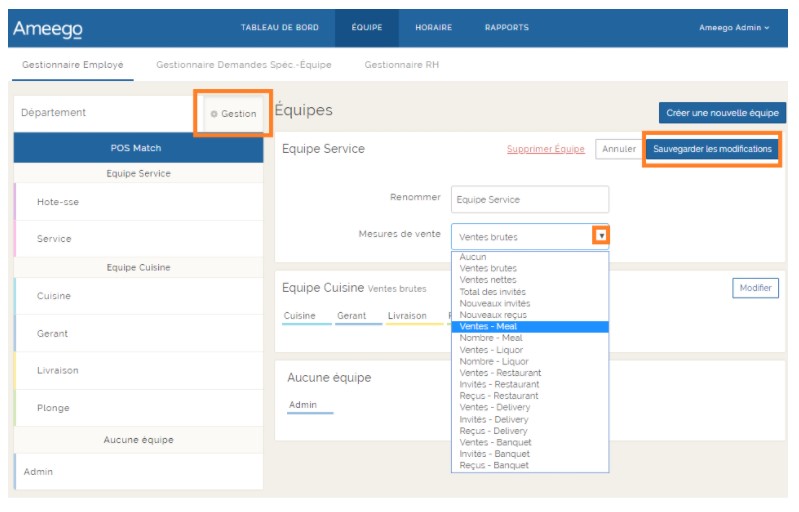The height and width of the screenshot is (512, 799).
Task: Select the POS Match header
Action: click(136, 148)
